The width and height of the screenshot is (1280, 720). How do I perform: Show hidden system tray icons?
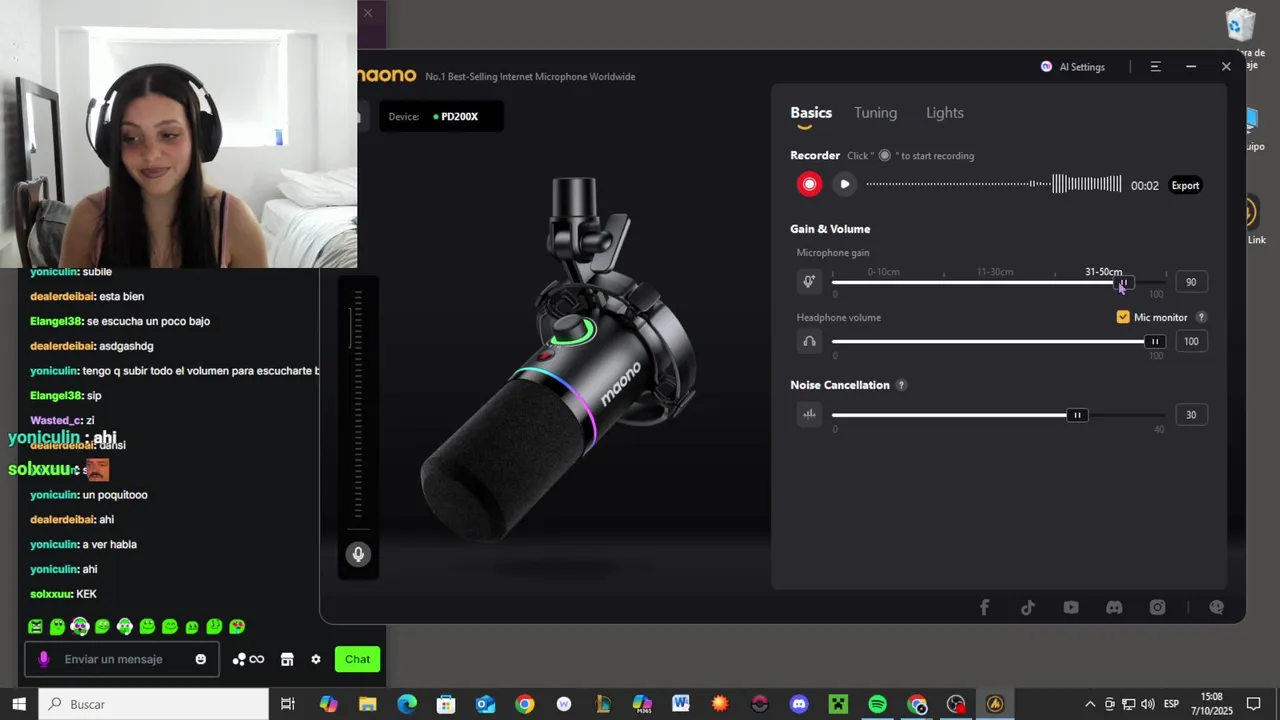(x=1090, y=704)
